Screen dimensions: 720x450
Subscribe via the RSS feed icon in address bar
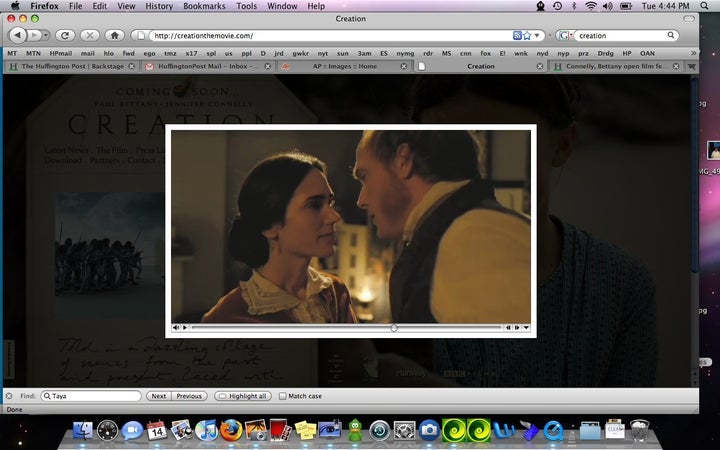coord(517,35)
